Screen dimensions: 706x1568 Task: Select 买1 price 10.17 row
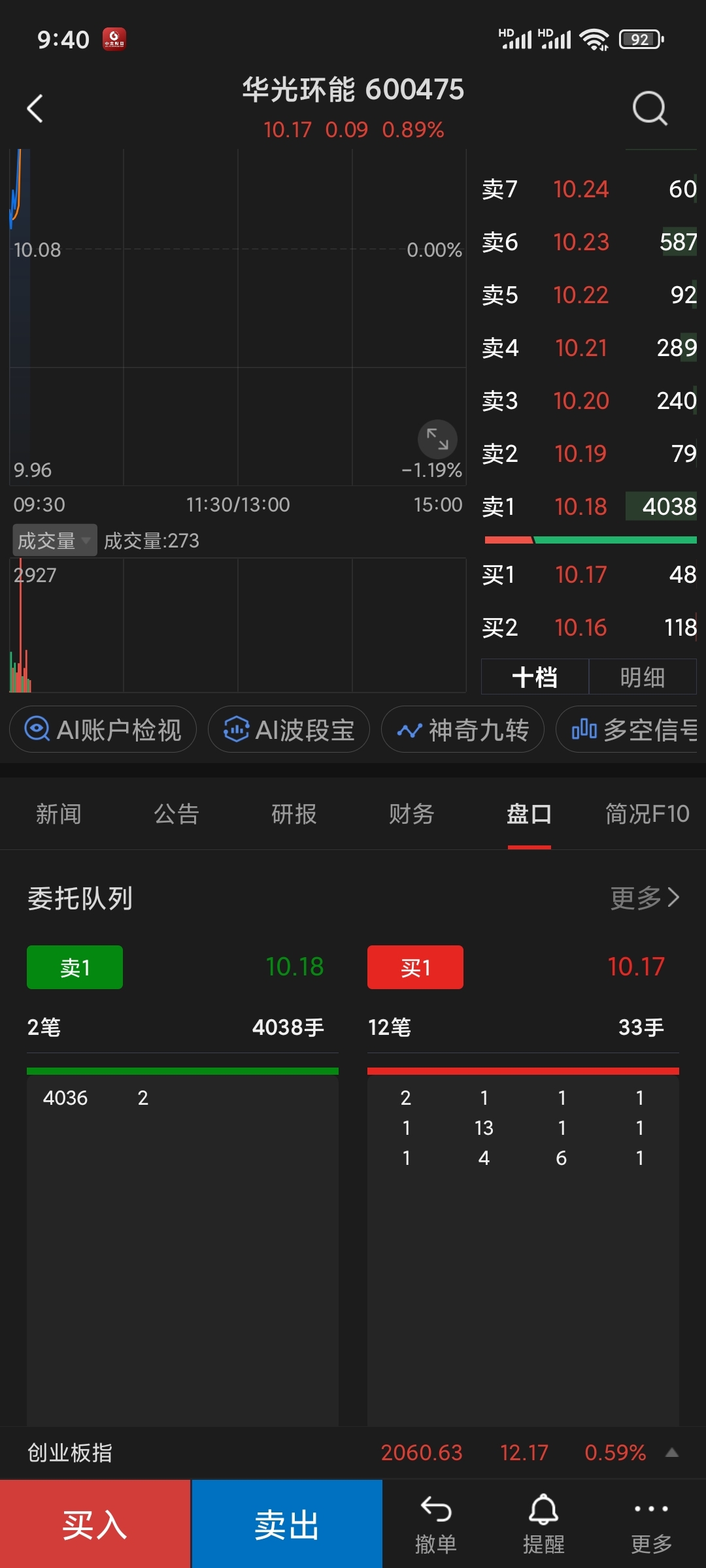point(589,574)
